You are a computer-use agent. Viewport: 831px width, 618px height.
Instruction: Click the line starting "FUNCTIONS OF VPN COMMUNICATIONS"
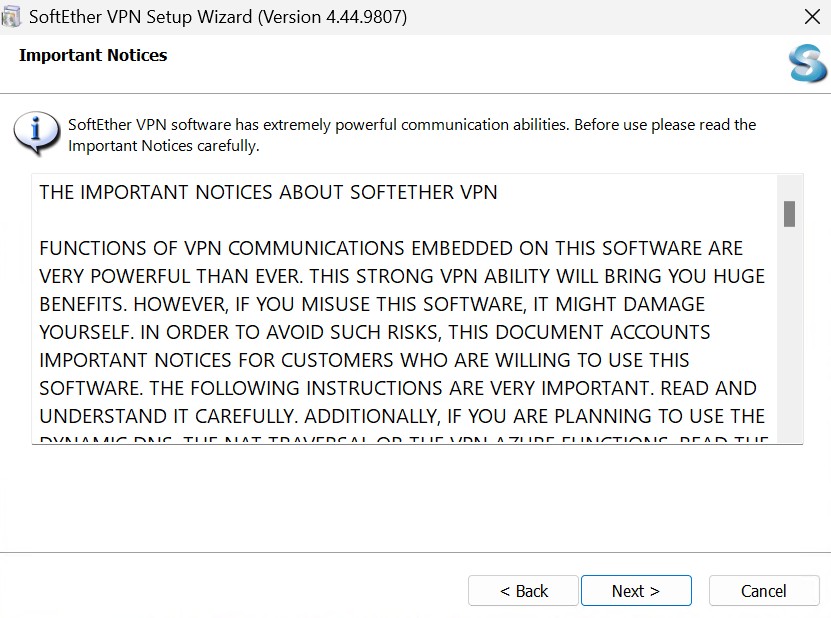point(391,248)
